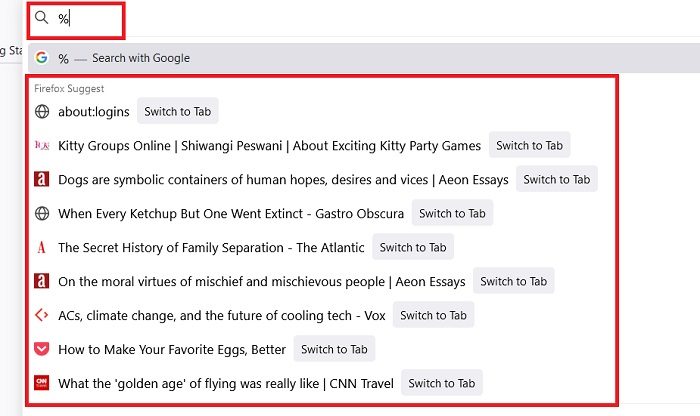Click Switch to Tab for Vox cooling tech
This screenshot has height=416, width=700.
tap(433, 315)
